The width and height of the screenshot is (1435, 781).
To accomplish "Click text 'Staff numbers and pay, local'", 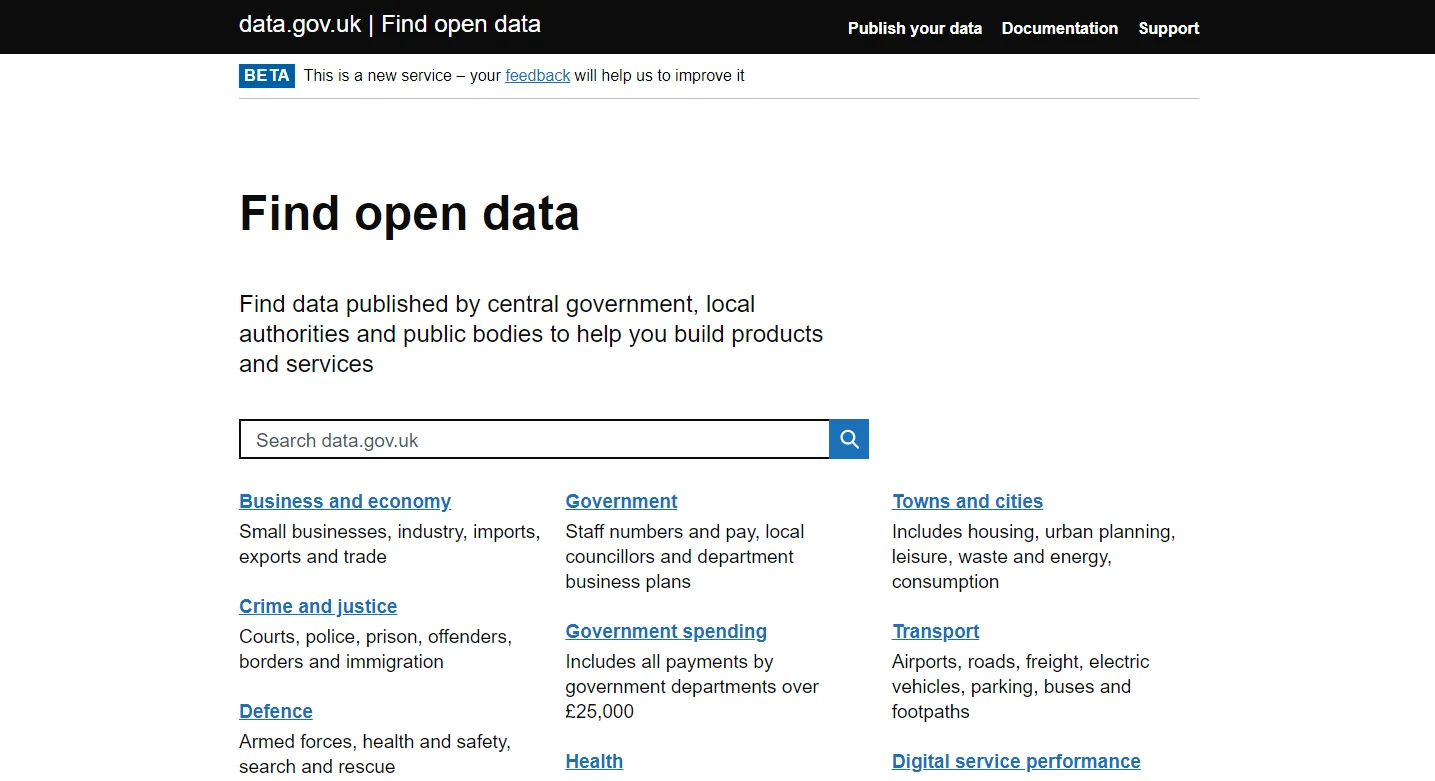I will [x=685, y=531].
